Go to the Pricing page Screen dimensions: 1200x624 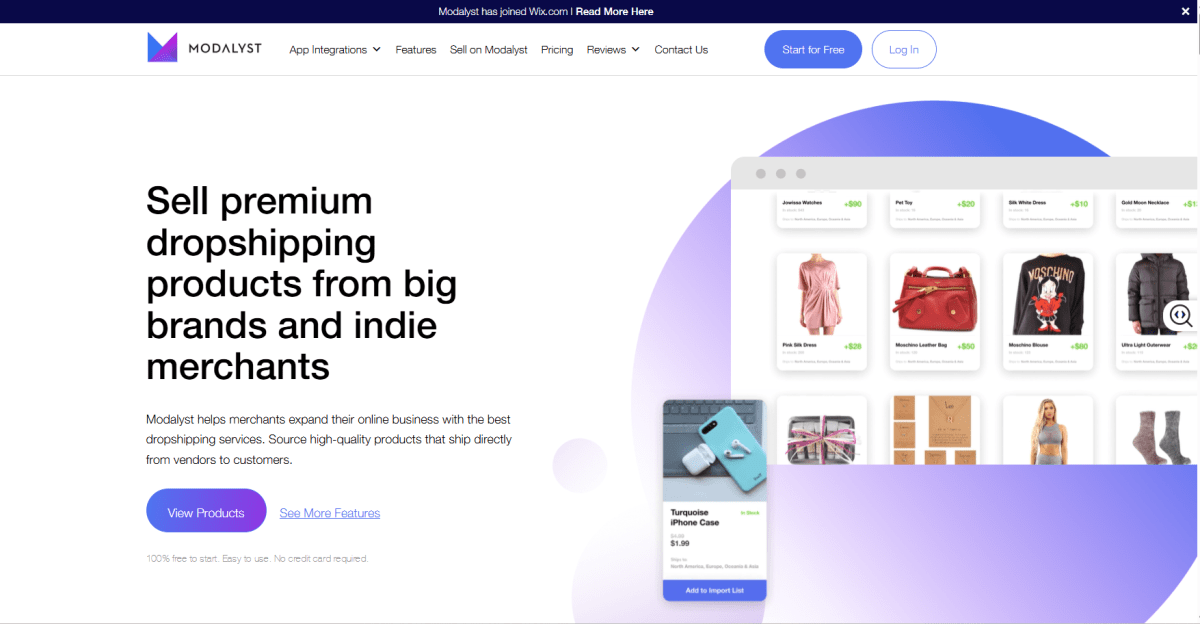(x=557, y=50)
